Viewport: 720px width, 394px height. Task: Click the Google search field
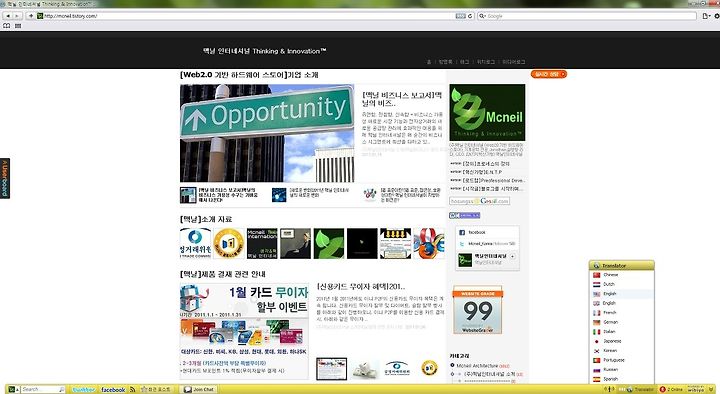pyautogui.click(x=587, y=16)
